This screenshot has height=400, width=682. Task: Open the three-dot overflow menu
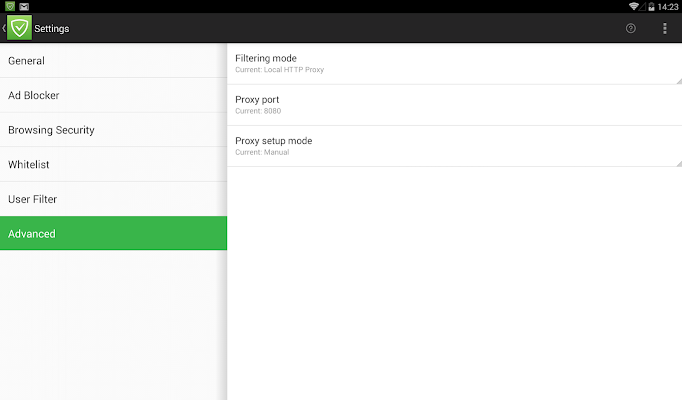[665, 28]
